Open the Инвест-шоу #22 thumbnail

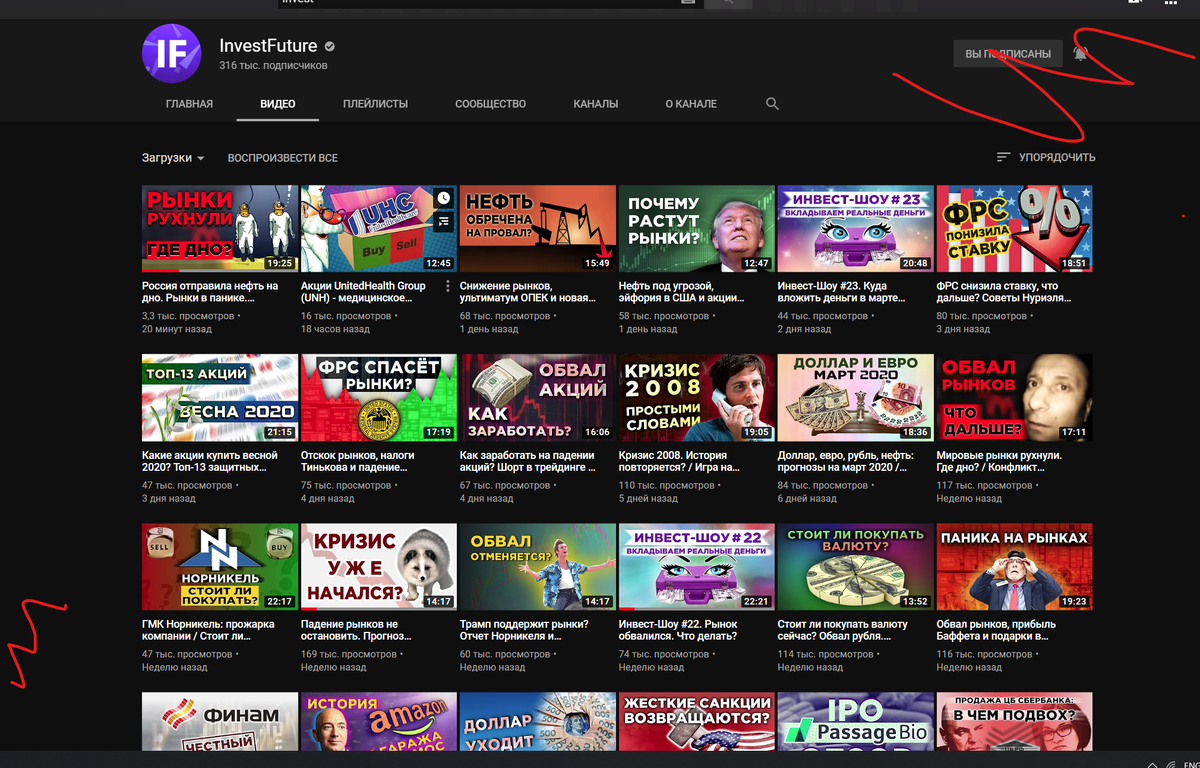click(x=697, y=567)
